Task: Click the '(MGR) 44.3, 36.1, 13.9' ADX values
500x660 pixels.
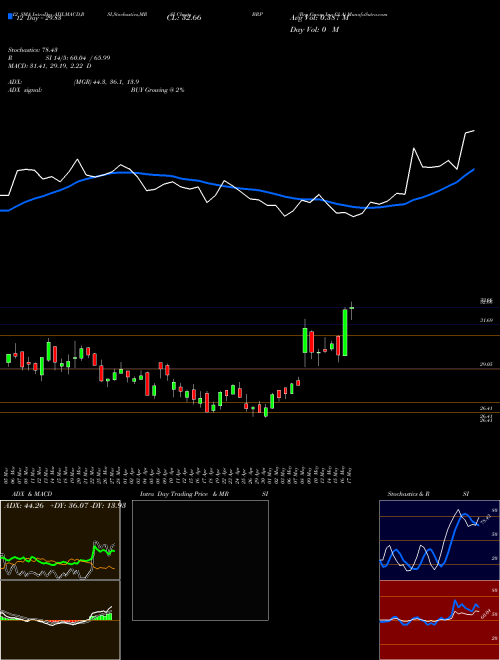Action: pyautogui.click(x=106, y=82)
